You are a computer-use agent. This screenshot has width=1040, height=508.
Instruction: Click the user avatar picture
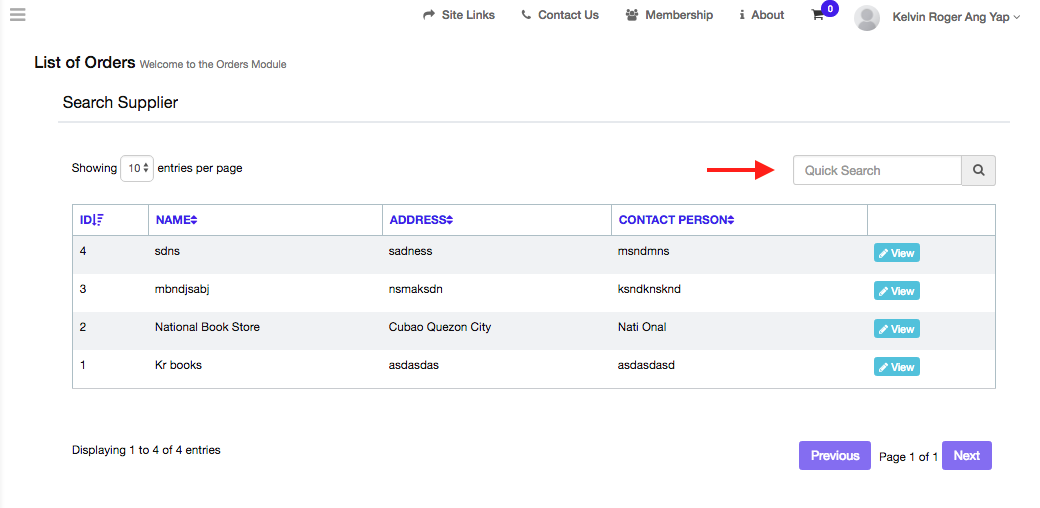868,18
